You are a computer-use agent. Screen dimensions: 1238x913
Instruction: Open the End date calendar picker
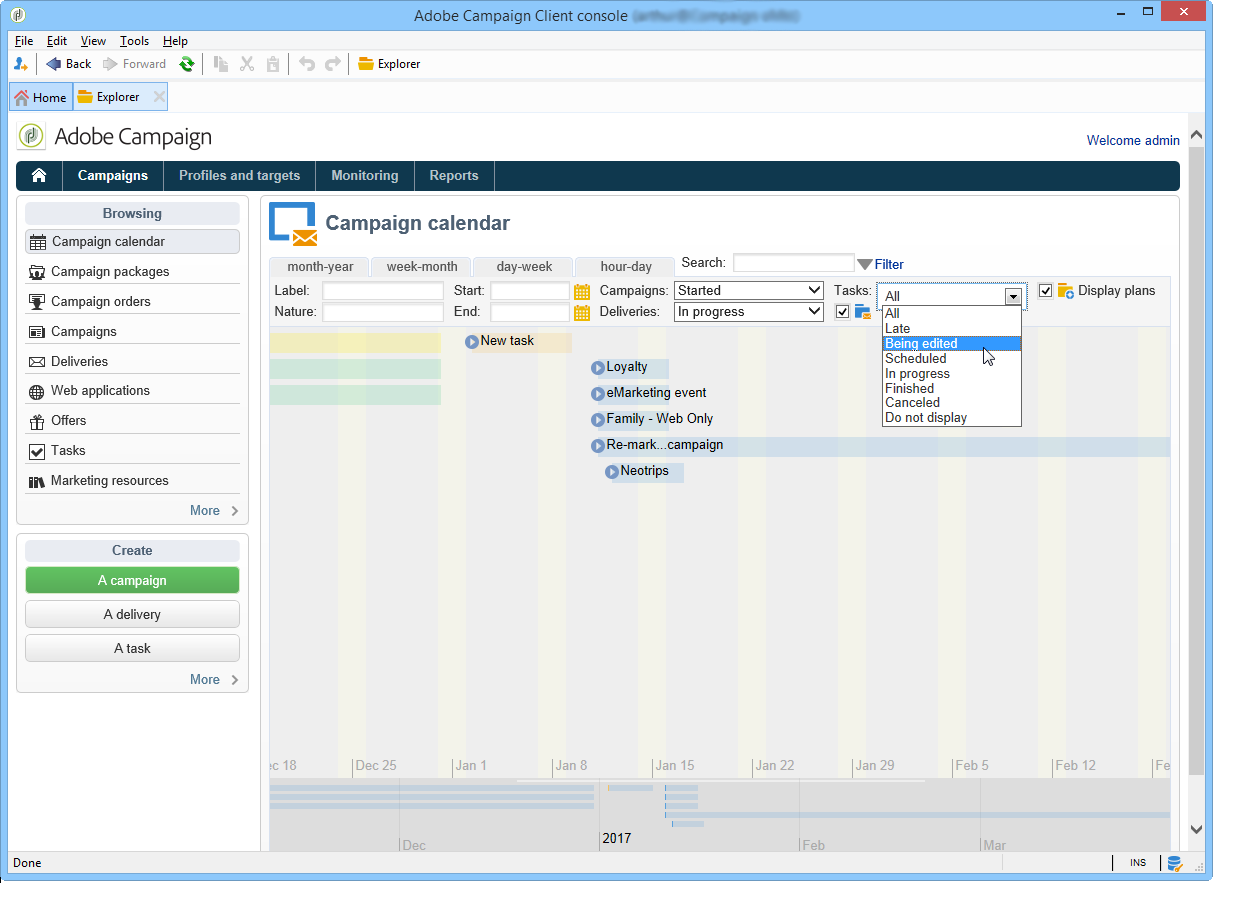tap(582, 313)
